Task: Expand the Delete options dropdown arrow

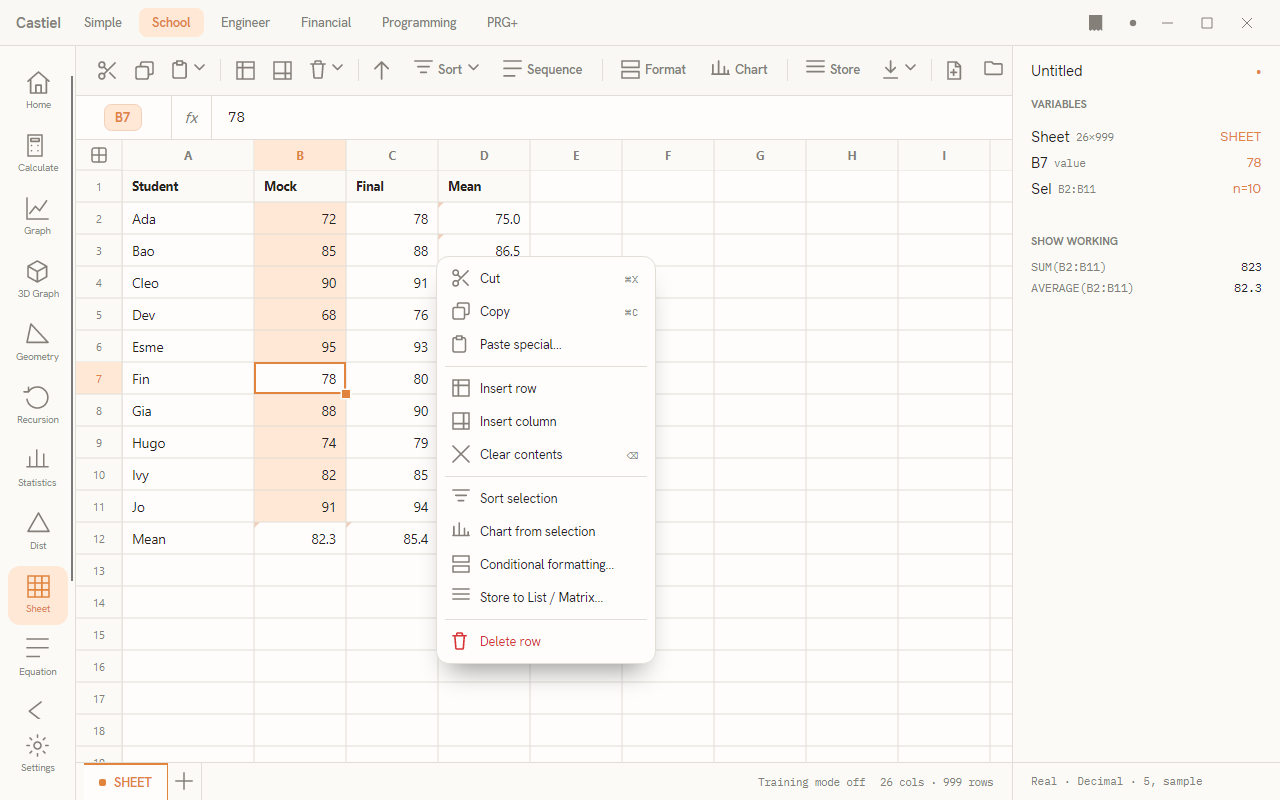Action: point(337,68)
